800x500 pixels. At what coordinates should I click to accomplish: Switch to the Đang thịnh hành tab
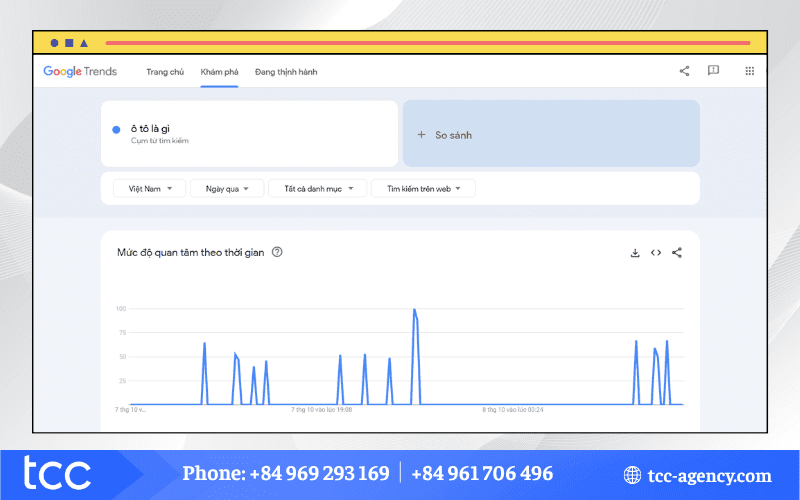(x=286, y=72)
